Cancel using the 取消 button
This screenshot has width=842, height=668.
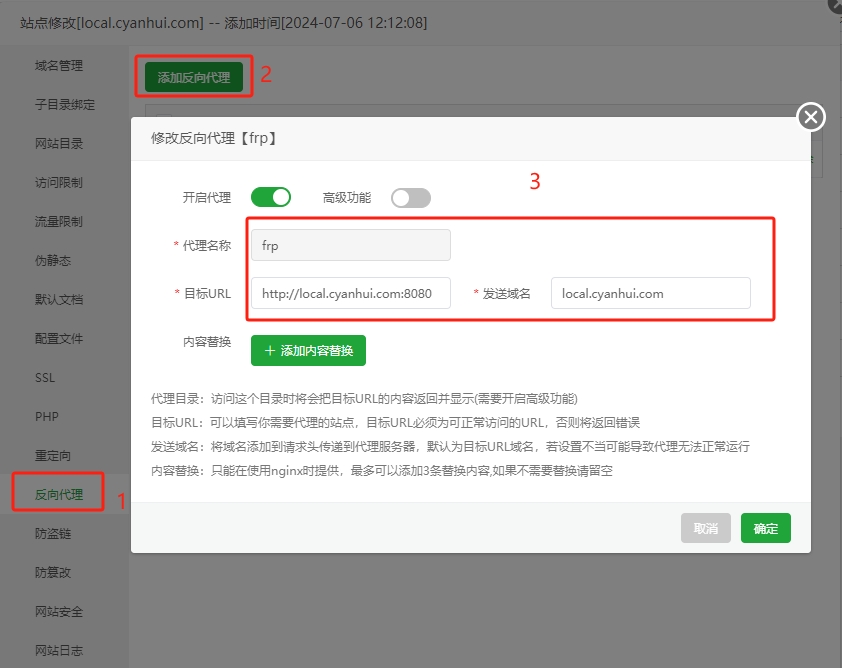click(706, 528)
